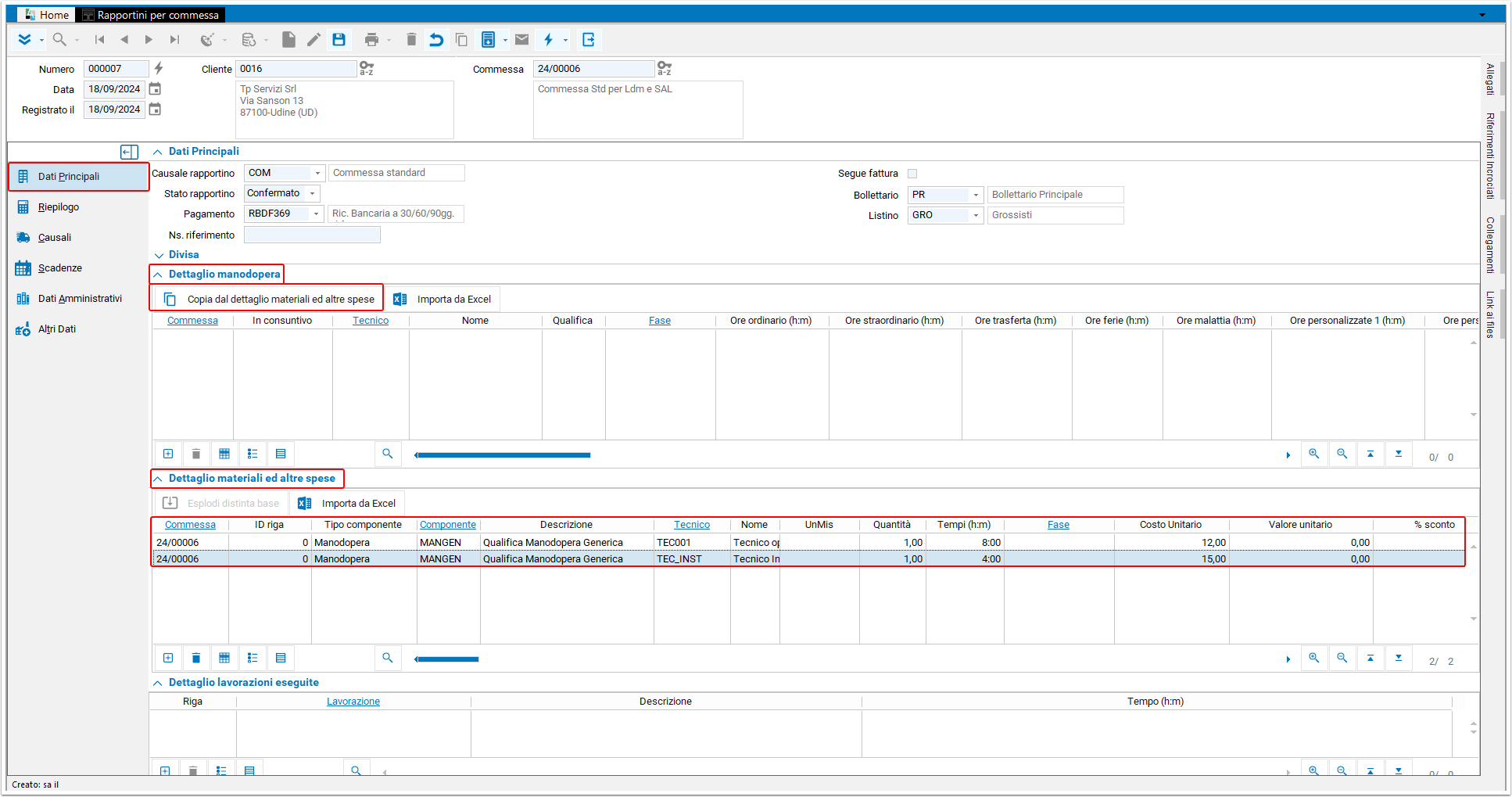
Task: Open Pagamento dropdown
Action: point(316,214)
